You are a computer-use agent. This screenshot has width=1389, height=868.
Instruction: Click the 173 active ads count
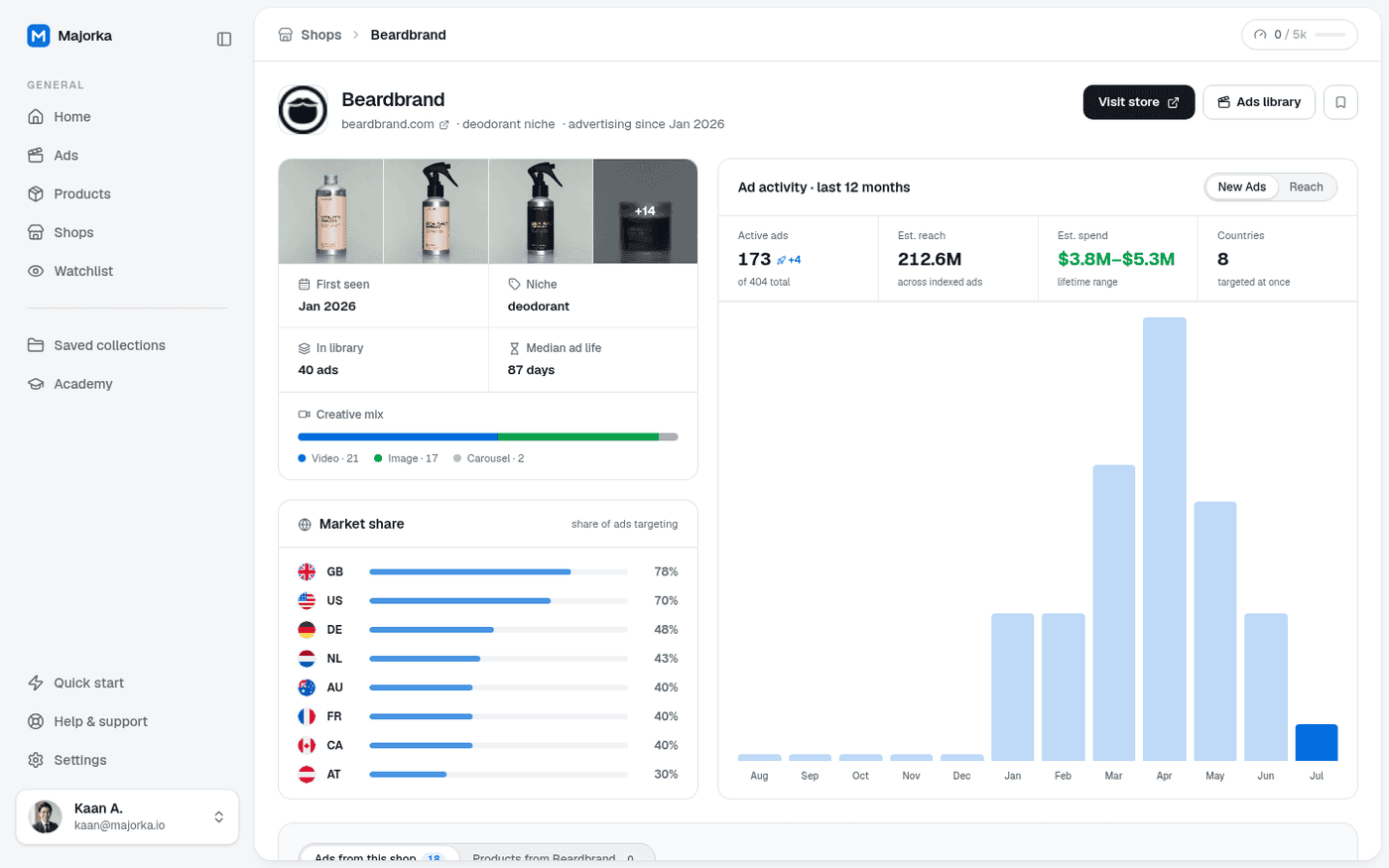tap(754, 259)
